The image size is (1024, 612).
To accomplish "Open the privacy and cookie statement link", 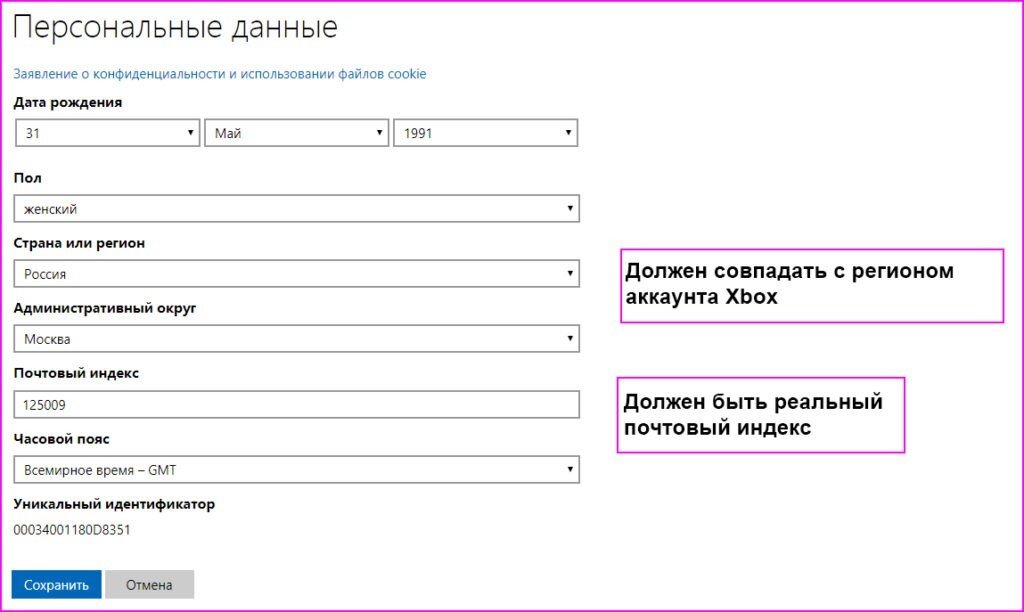I will pos(219,73).
